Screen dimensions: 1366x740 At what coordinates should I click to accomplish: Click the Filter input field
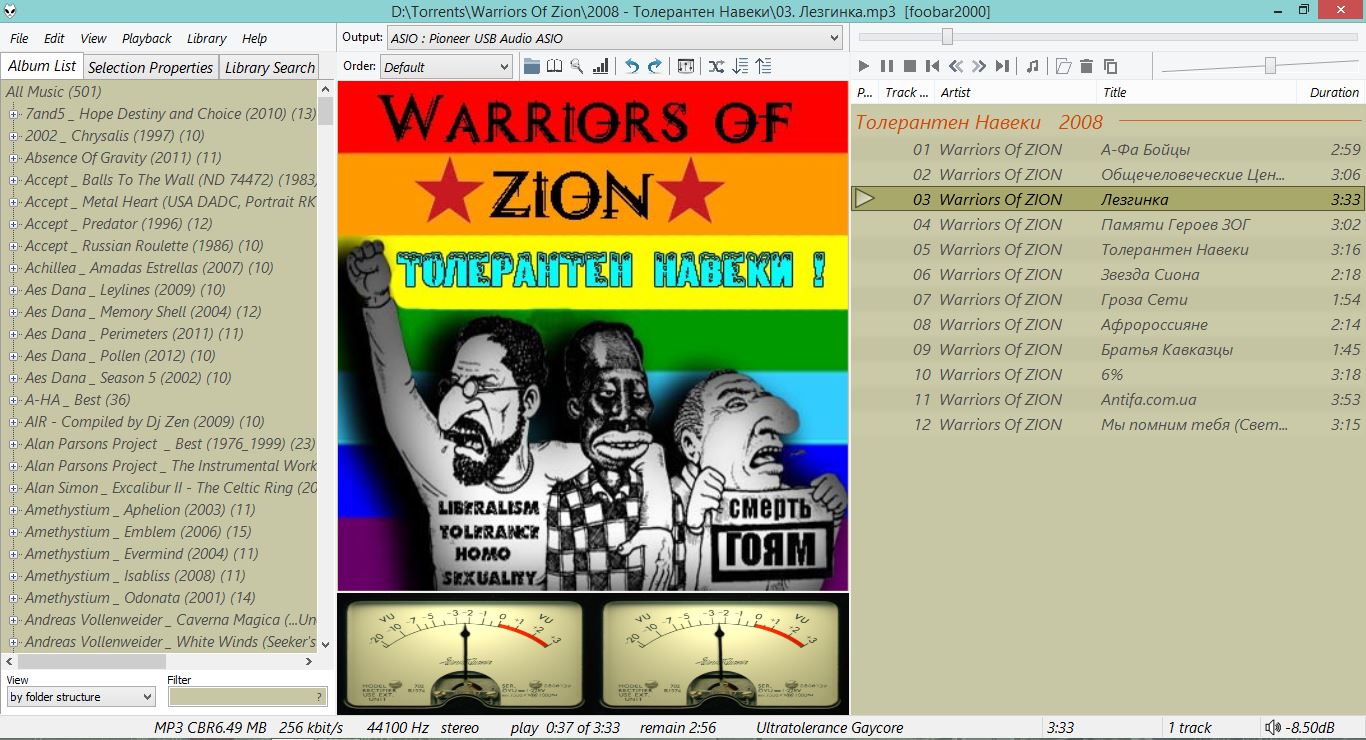[247, 697]
